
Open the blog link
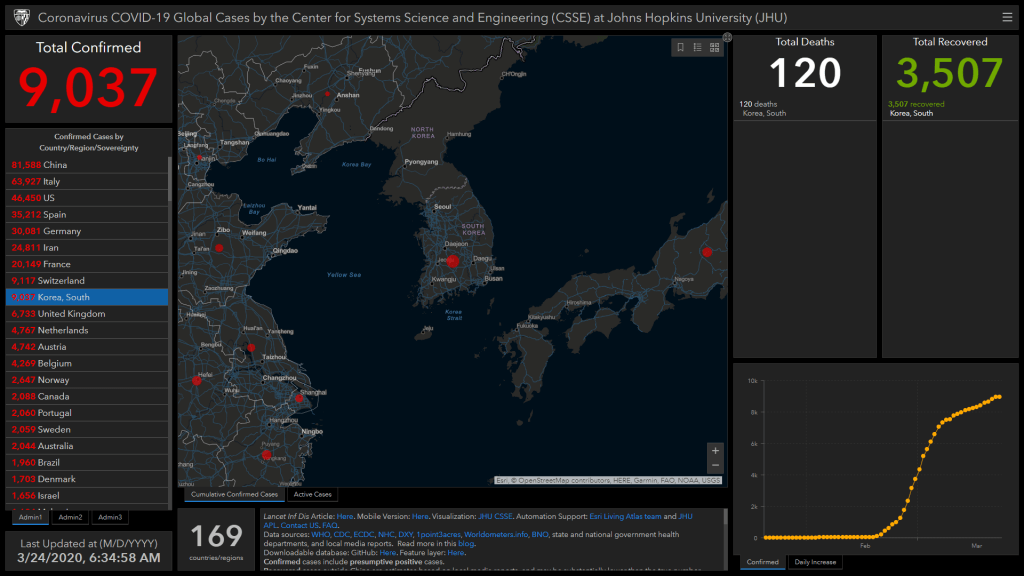(466, 544)
